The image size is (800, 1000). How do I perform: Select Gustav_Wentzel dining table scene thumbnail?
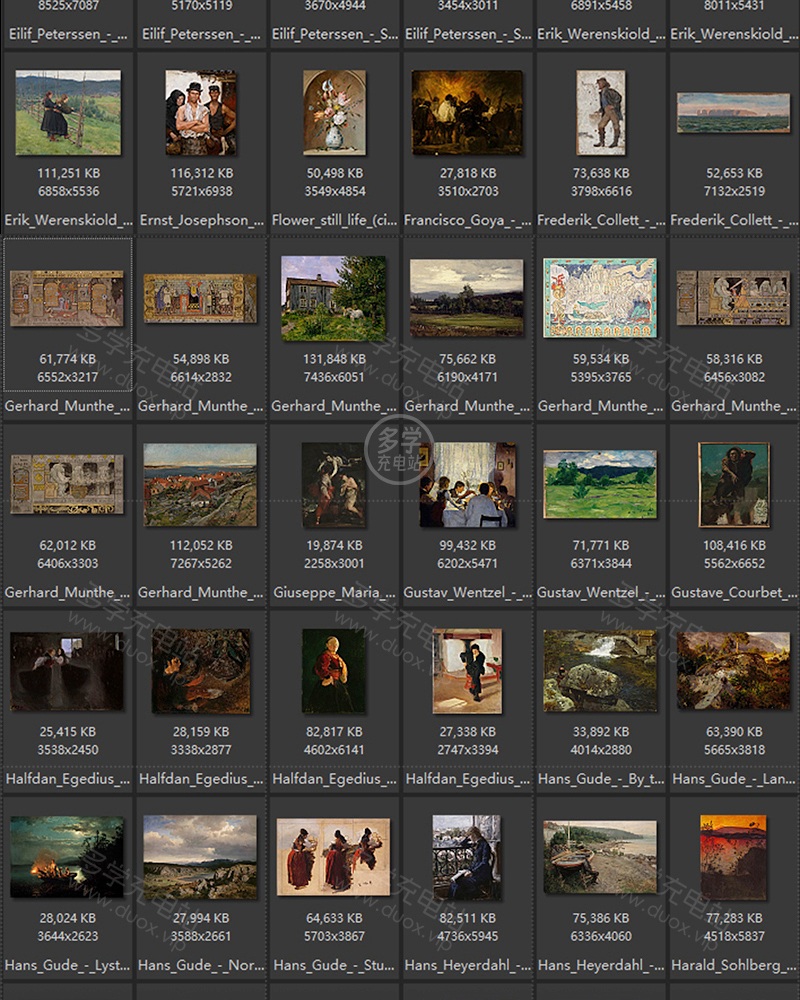coord(467,484)
